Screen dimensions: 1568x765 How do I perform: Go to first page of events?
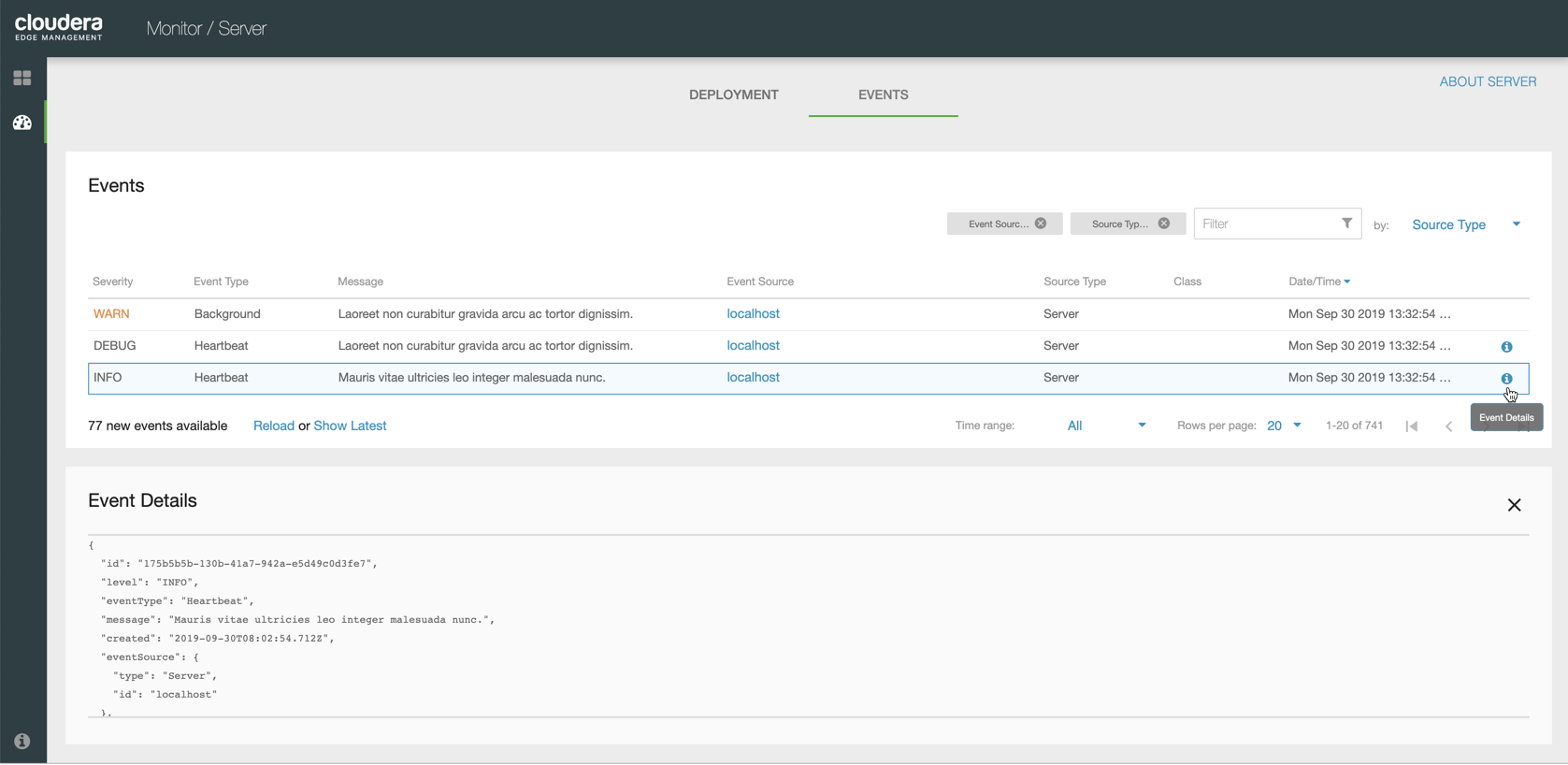point(1412,426)
